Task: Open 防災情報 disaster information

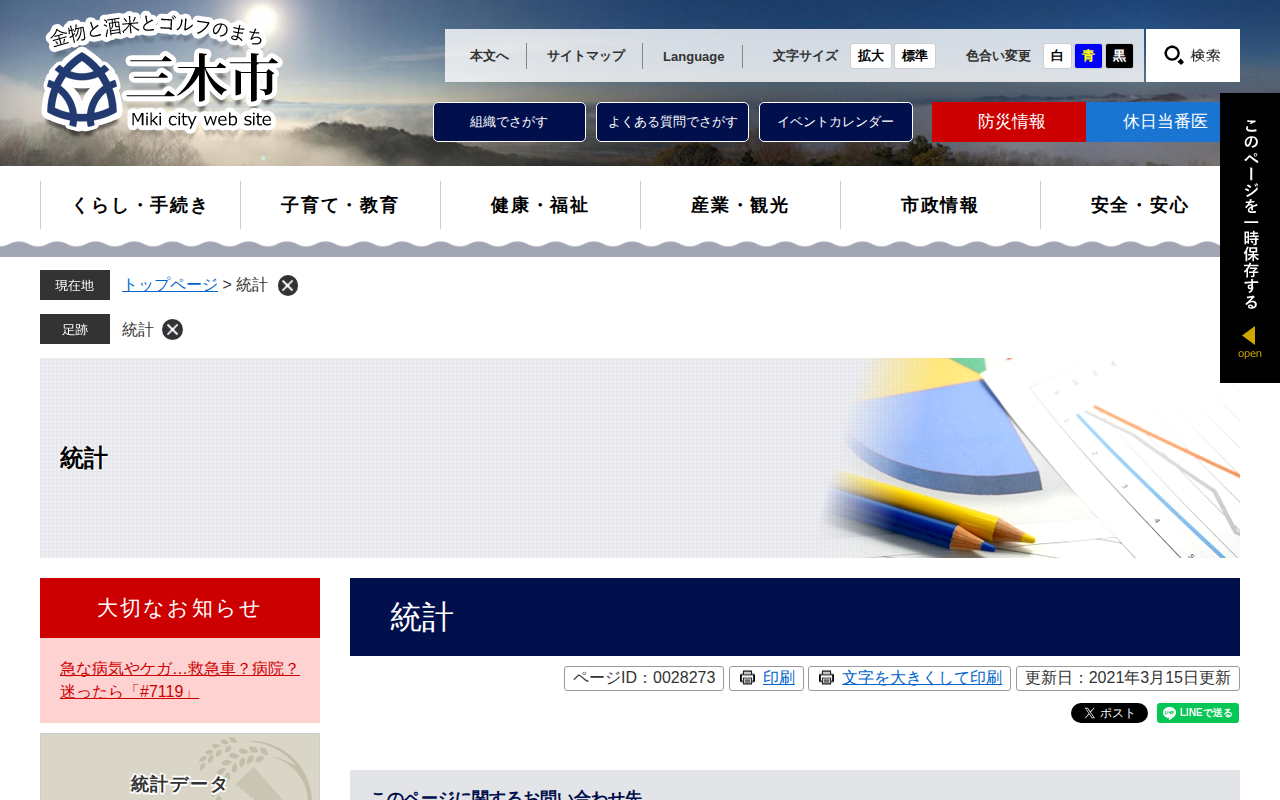Action: click(1009, 122)
